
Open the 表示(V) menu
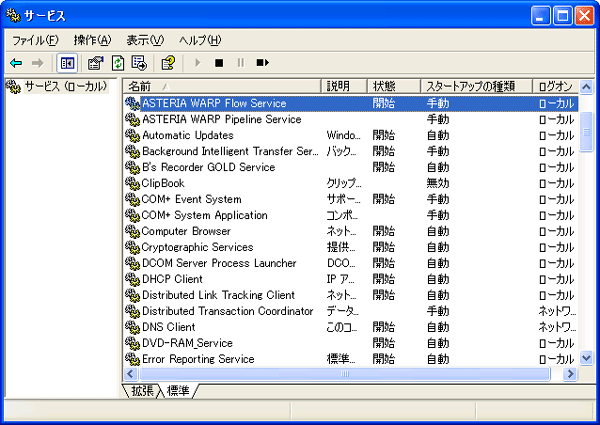(145, 40)
